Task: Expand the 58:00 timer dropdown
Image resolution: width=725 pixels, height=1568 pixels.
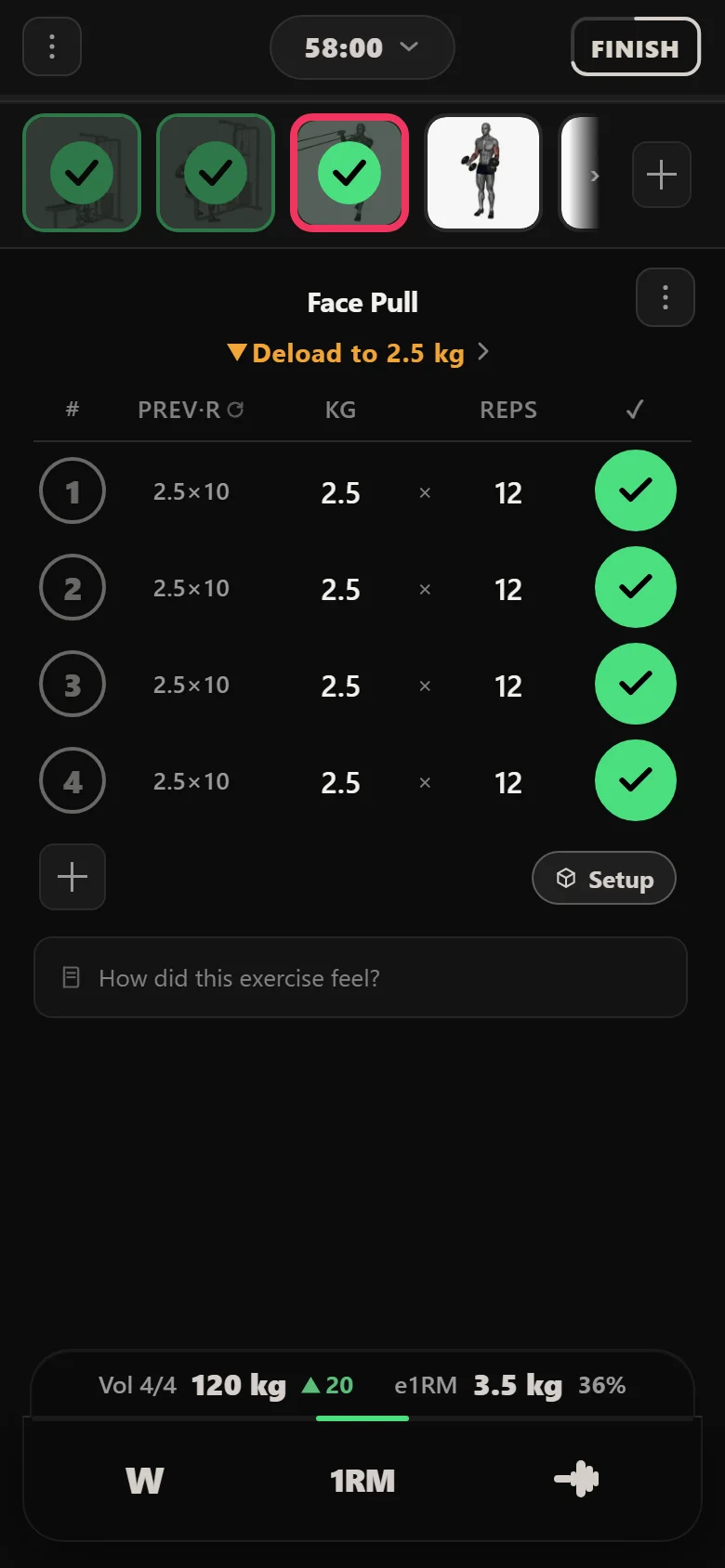Action: [362, 47]
